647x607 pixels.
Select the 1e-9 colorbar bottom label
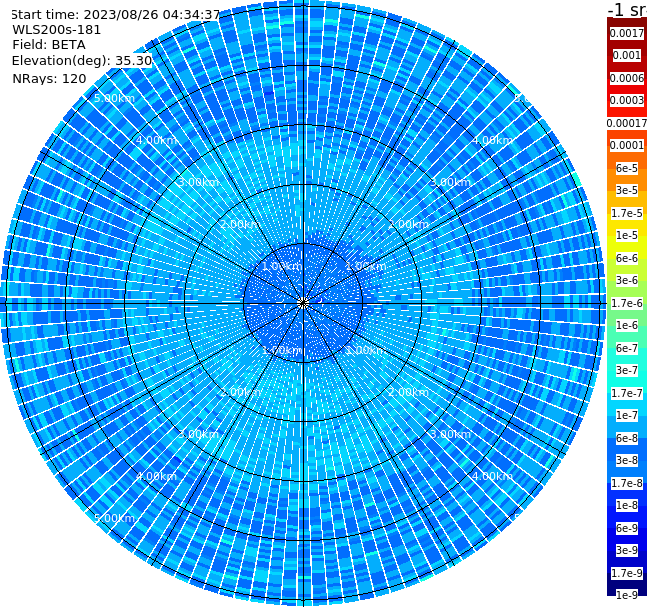(627, 595)
